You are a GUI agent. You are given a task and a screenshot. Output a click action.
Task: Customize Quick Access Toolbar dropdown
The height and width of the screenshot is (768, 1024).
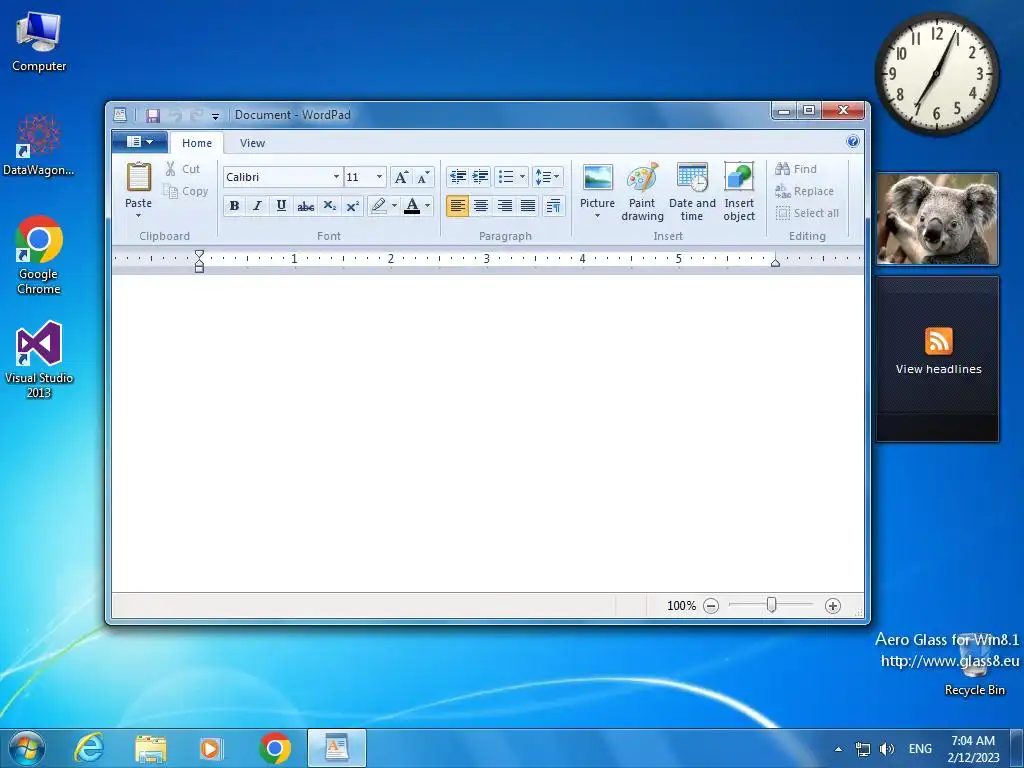coord(215,116)
